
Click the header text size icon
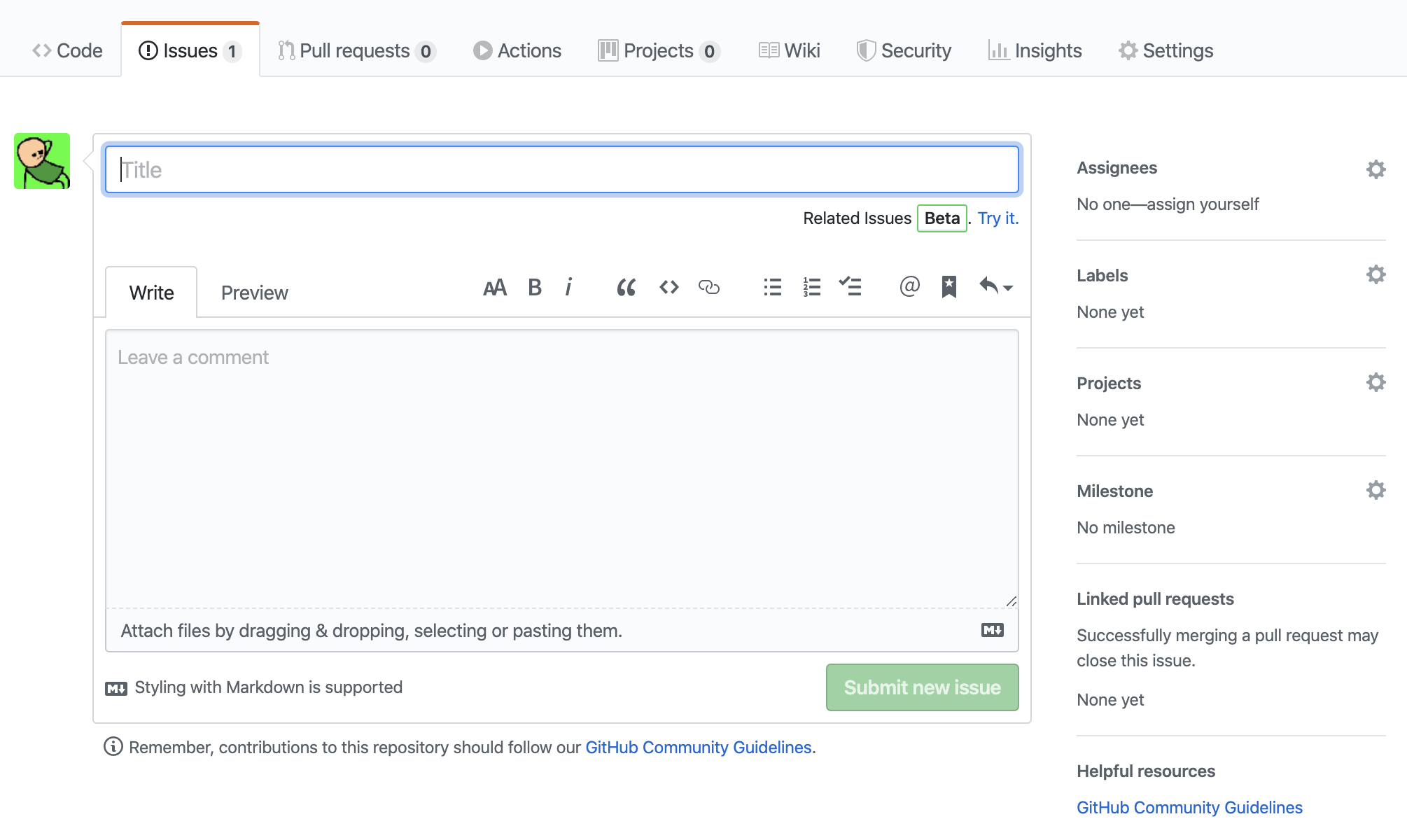[x=494, y=288]
